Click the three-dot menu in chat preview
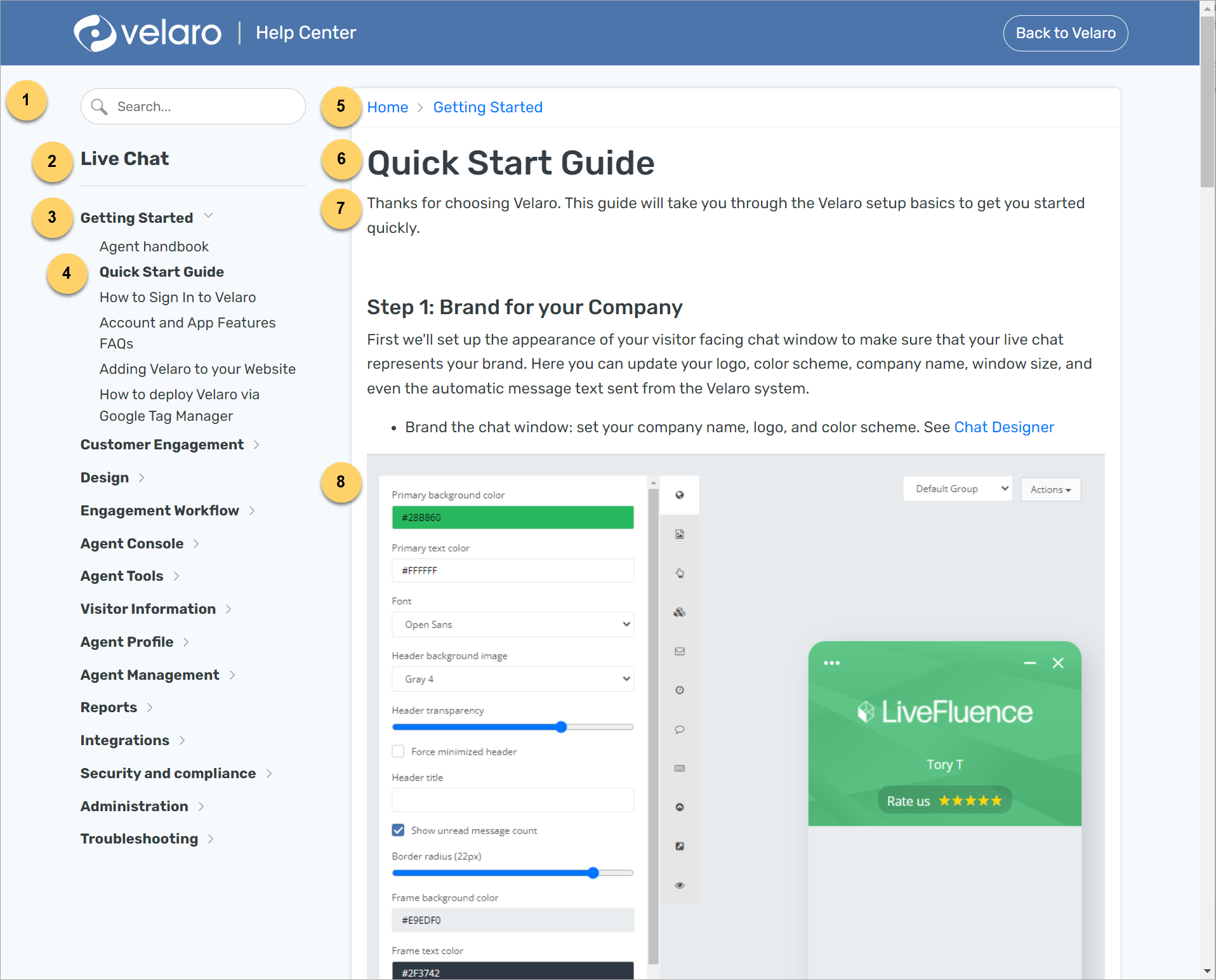This screenshot has height=980, width=1216. click(x=831, y=663)
